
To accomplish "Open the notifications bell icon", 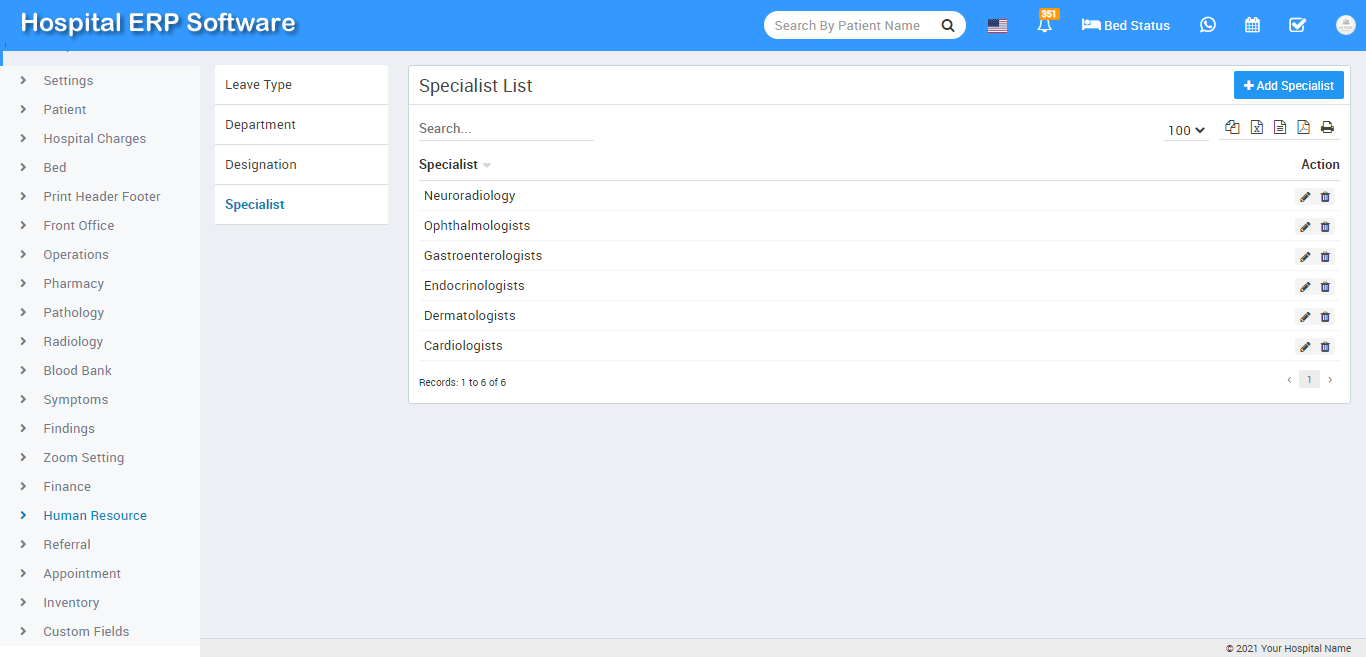I will (1045, 26).
